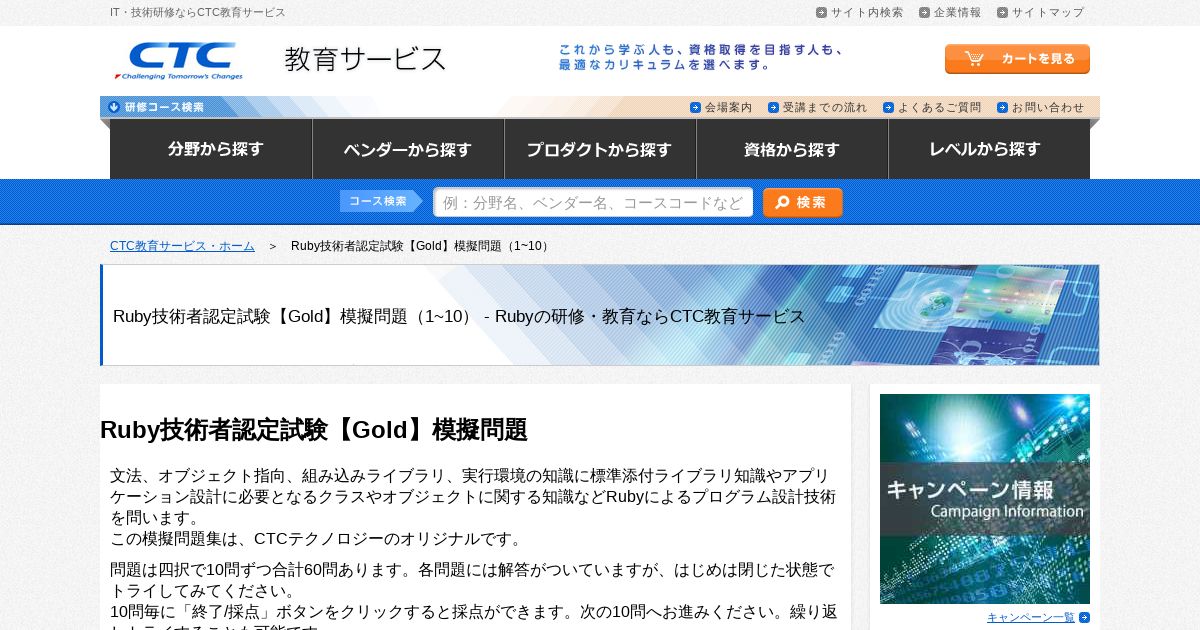Open お問い合わせ page
Viewport: 1200px width, 630px height.
[x=1048, y=107]
